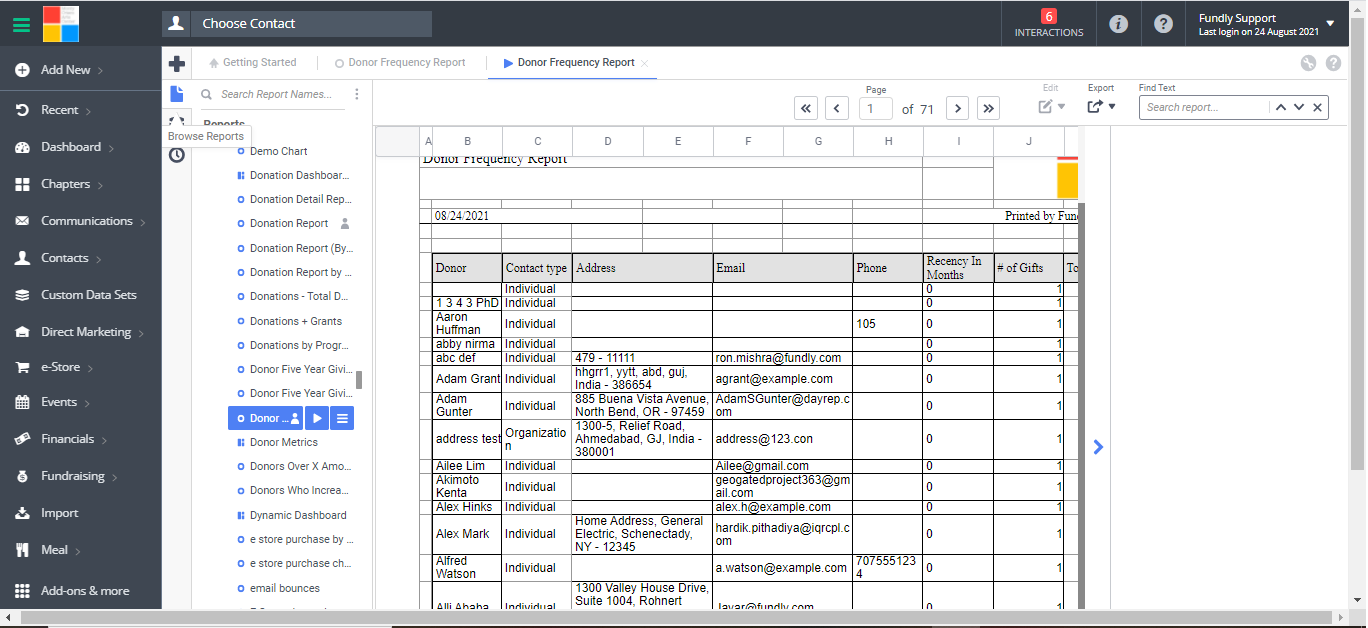Open Interactions notifications badge
The width and height of the screenshot is (1368, 628).
[x=1049, y=24]
